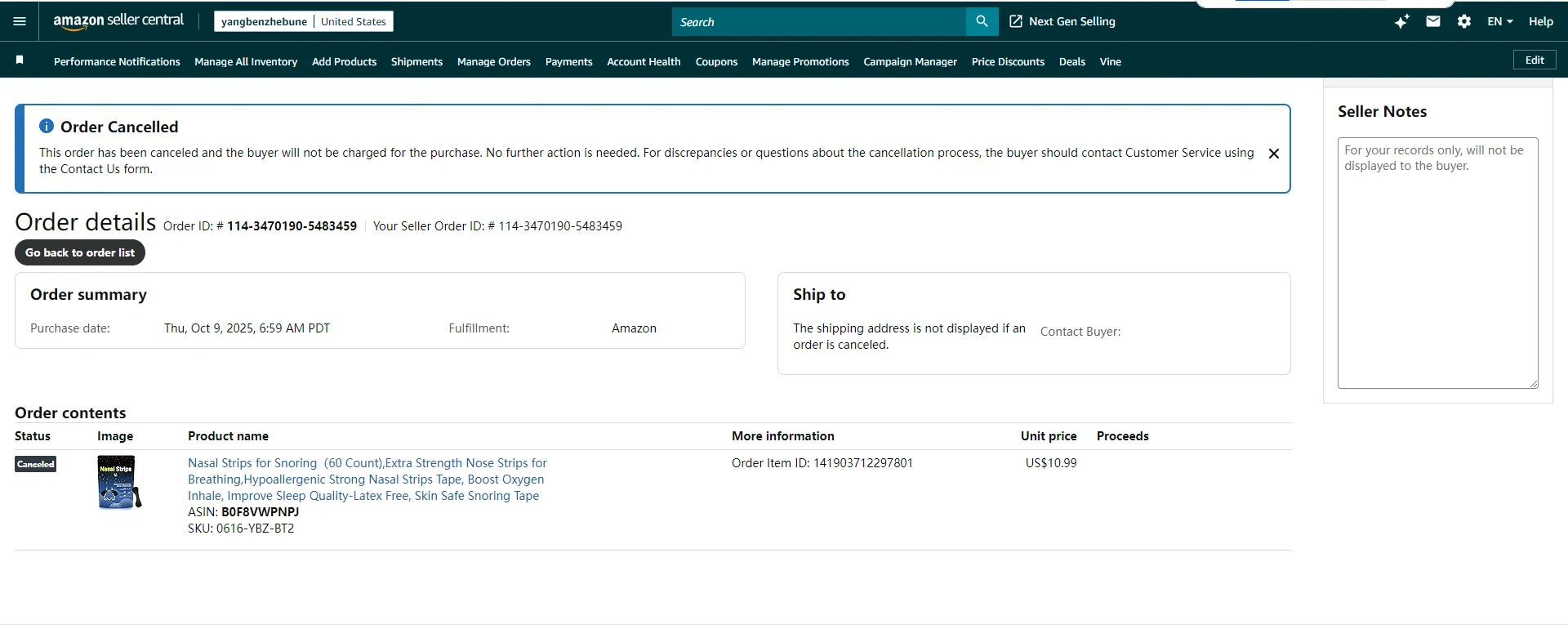Navigate to Coupons
Viewport: 1568px width, 629px height.
[716, 61]
